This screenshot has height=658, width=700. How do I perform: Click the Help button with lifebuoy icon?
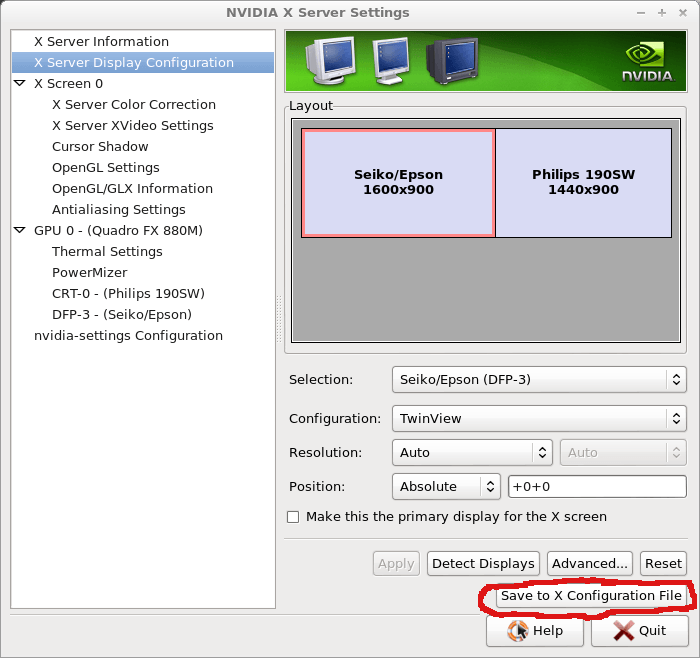535,631
